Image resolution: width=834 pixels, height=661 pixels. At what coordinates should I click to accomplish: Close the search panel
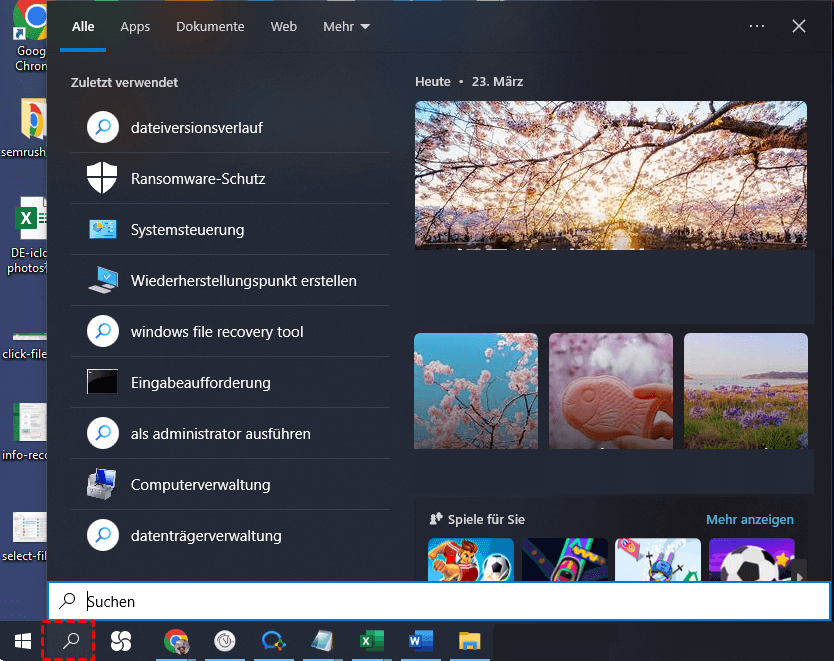[x=798, y=26]
